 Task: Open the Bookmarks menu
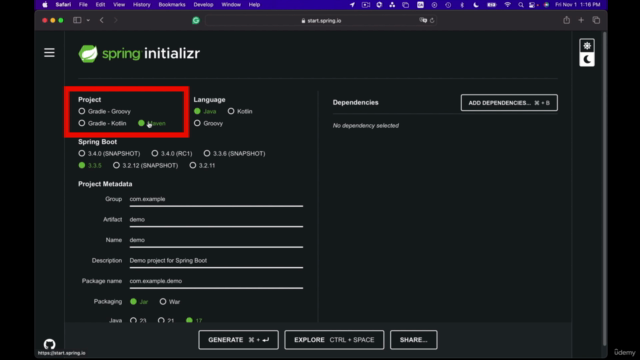click(x=172, y=5)
